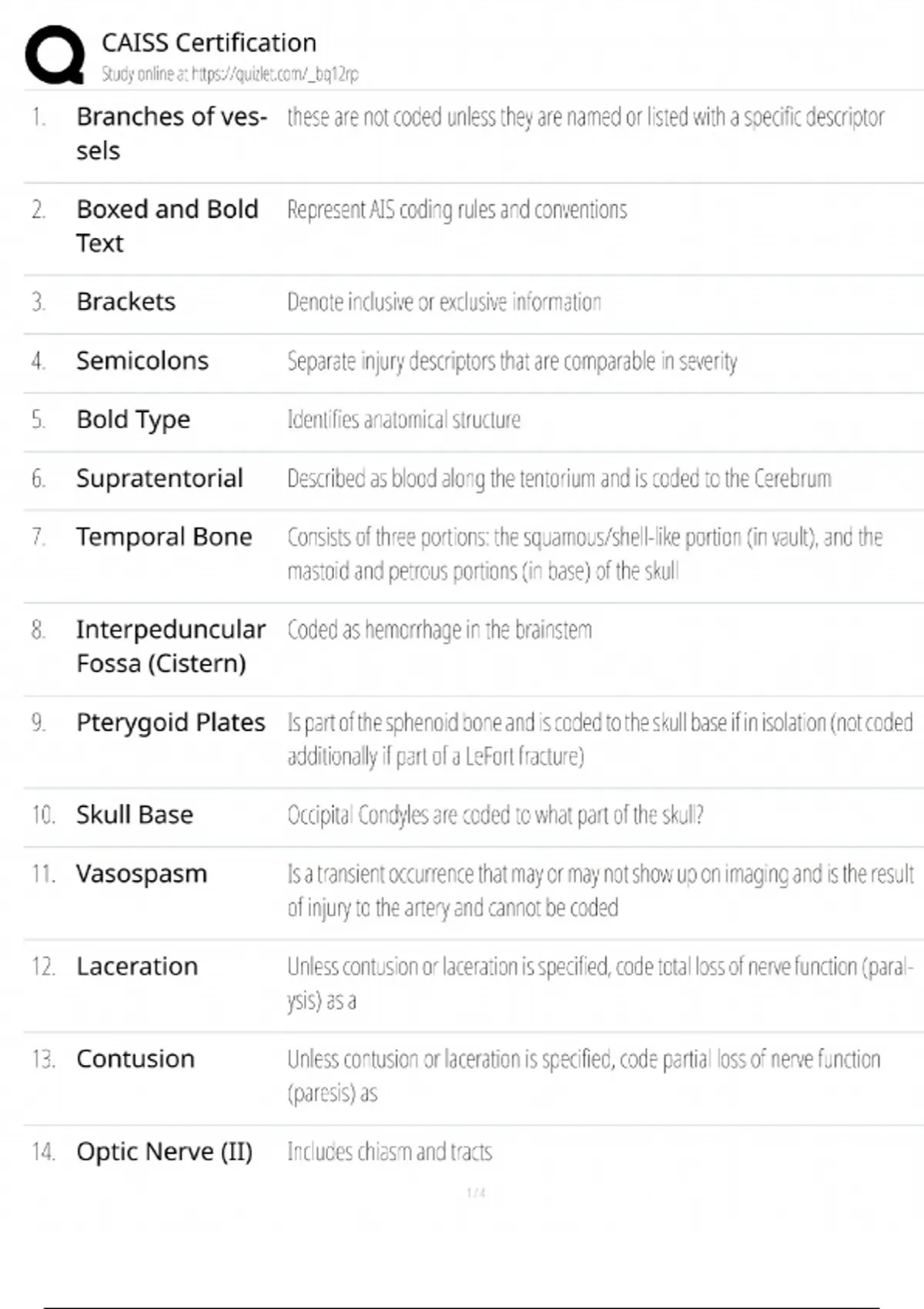Click the definition 'Identifies anatomical structure'

click(403, 420)
